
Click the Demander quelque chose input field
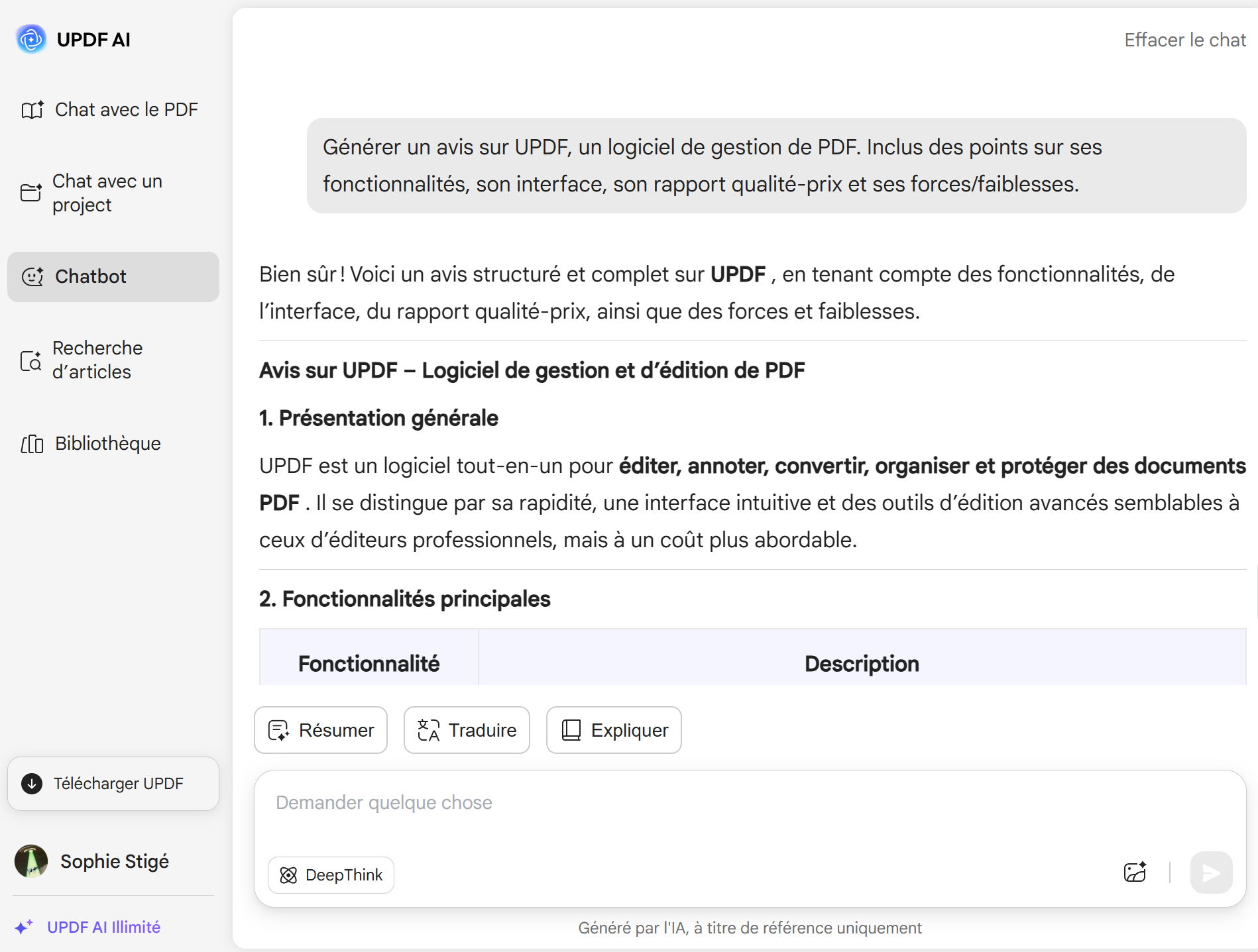coord(750,803)
